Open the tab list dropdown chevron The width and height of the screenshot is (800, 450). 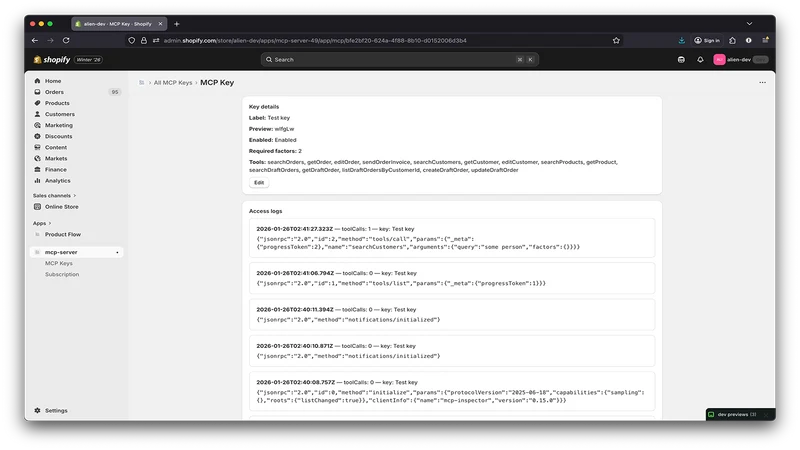click(749, 23)
